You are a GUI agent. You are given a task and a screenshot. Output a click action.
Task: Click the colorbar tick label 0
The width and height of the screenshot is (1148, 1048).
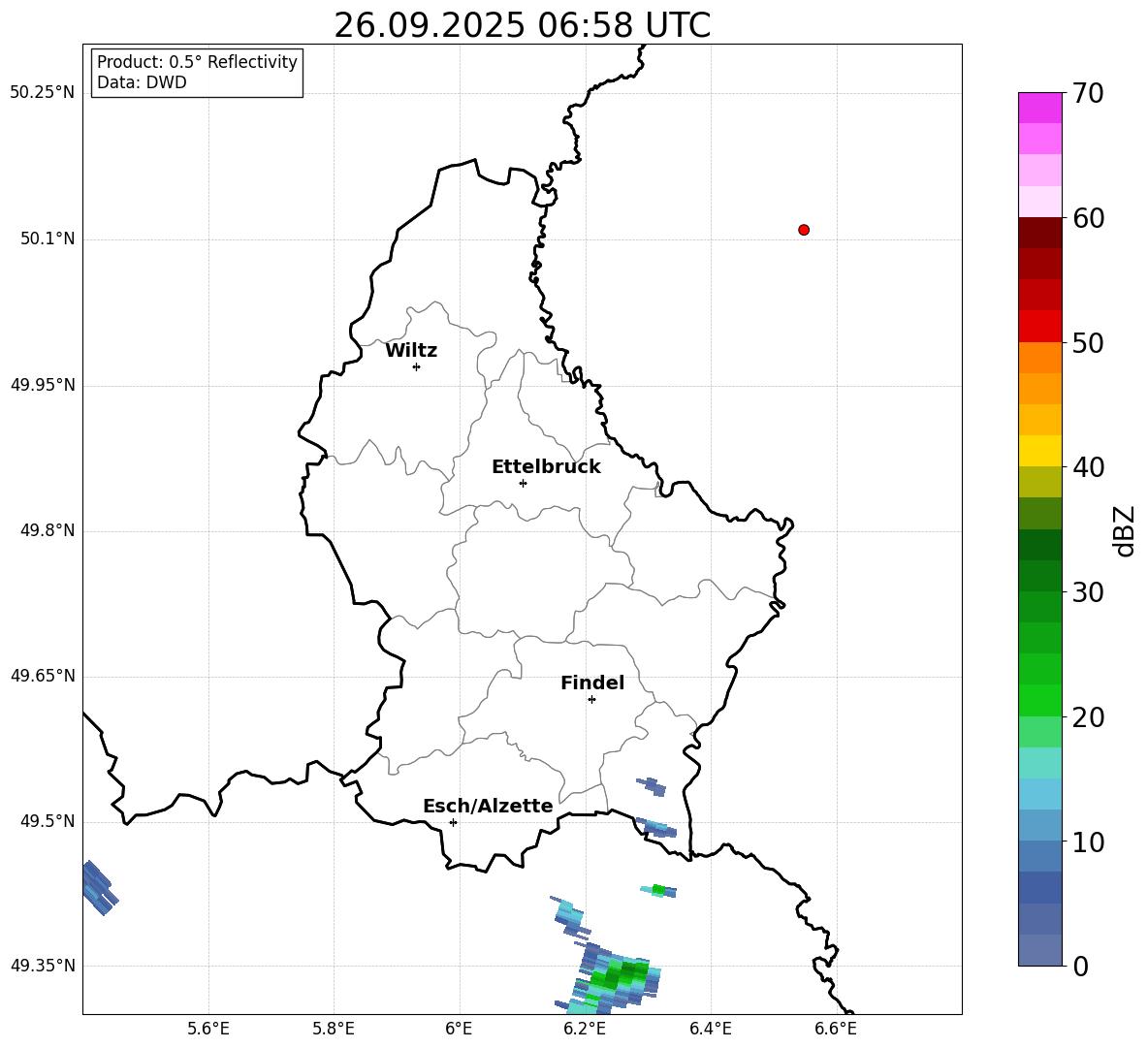click(x=1080, y=966)
